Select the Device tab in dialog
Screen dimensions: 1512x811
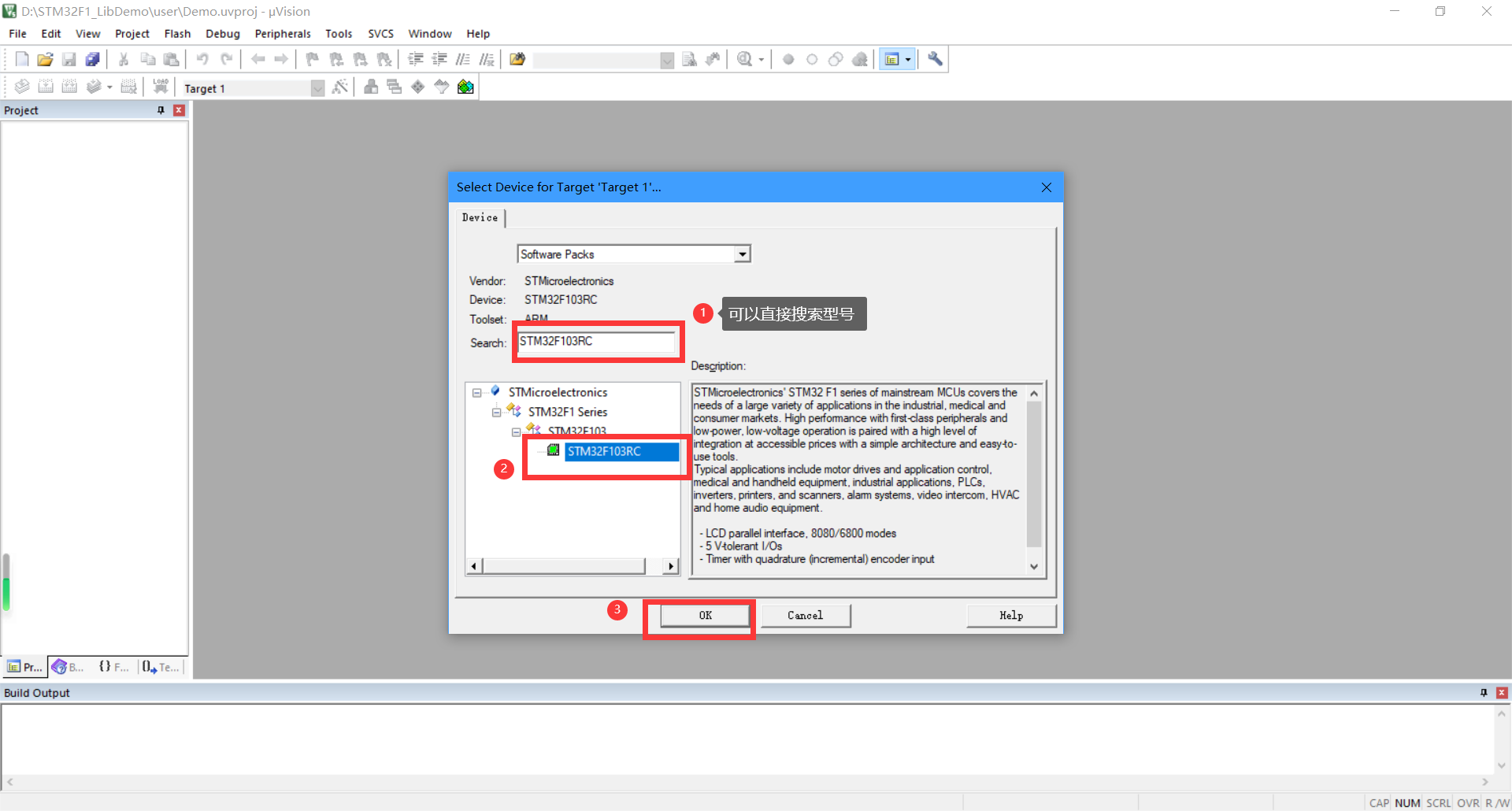[x=480, y=217]
